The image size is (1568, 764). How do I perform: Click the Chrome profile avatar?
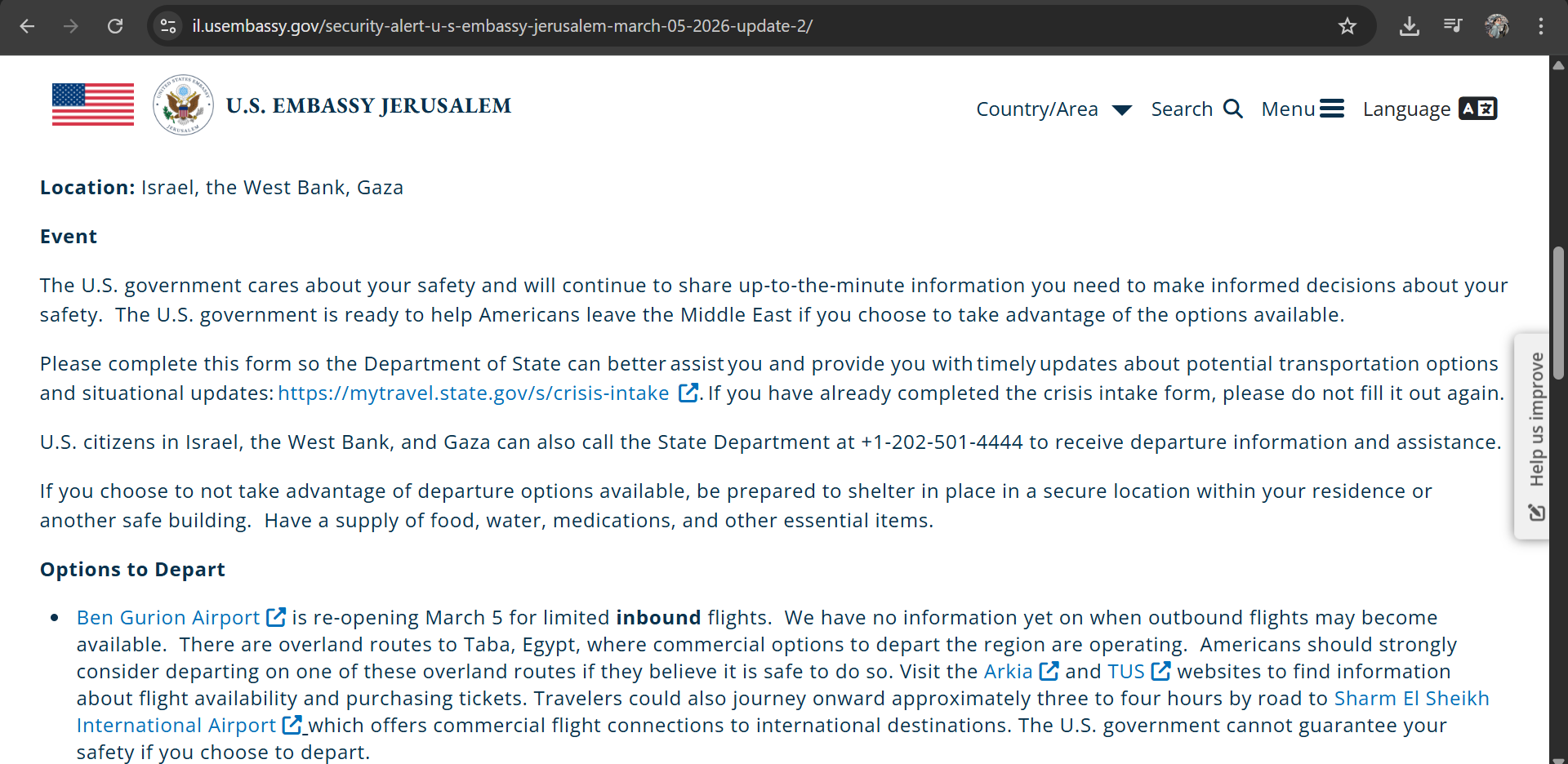[1497, 26]
